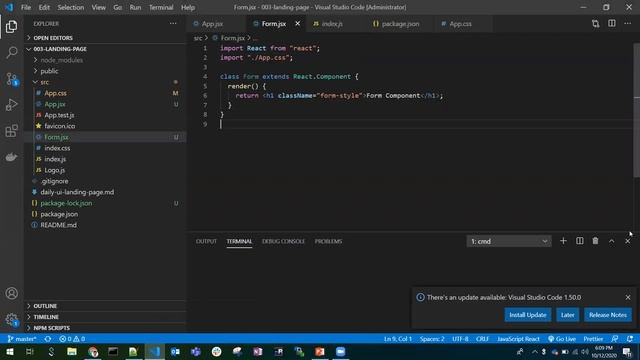Open Windows Start menu

point(10,352)
